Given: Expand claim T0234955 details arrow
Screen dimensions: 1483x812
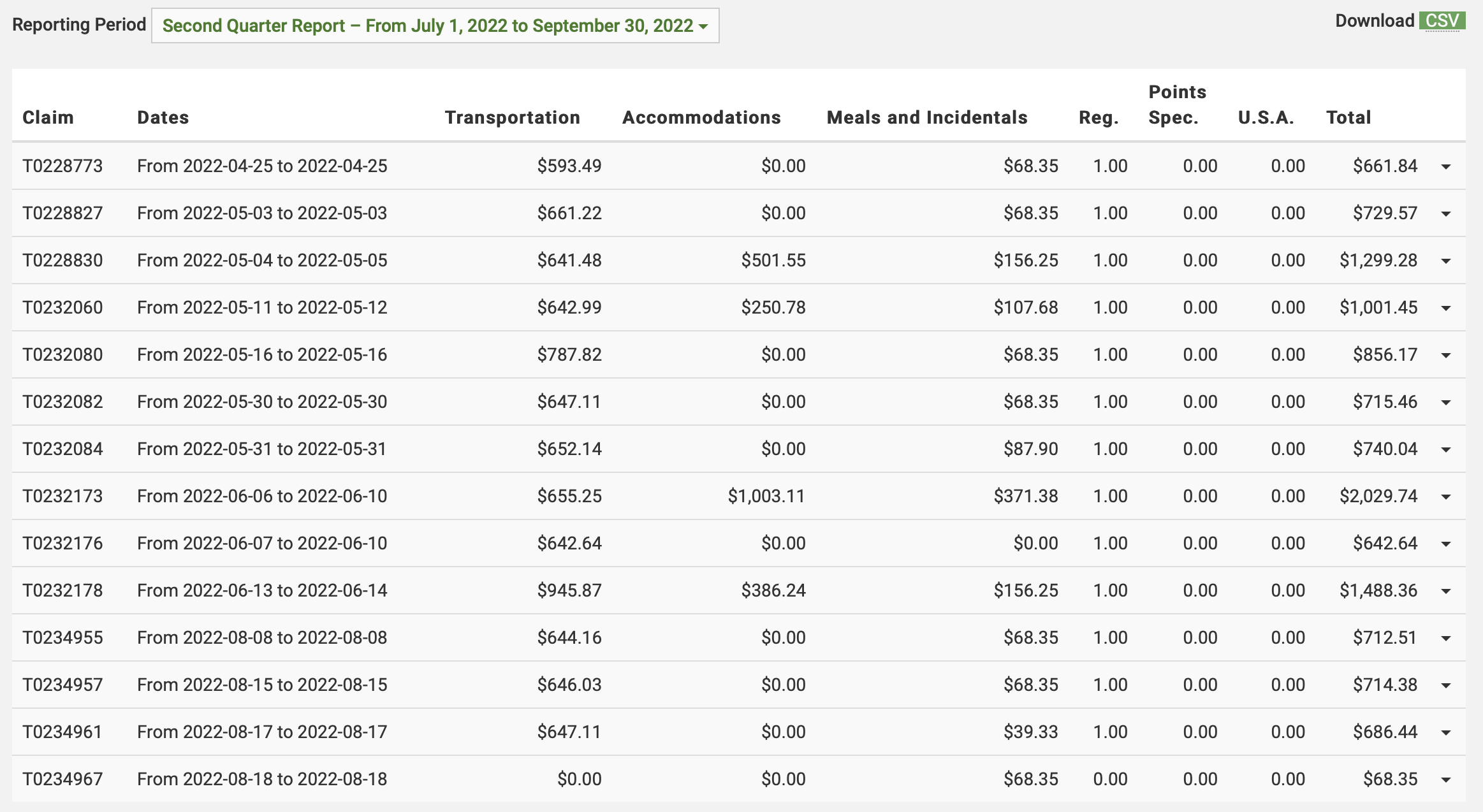Looking at the screenshot, I should (1445, 639).
